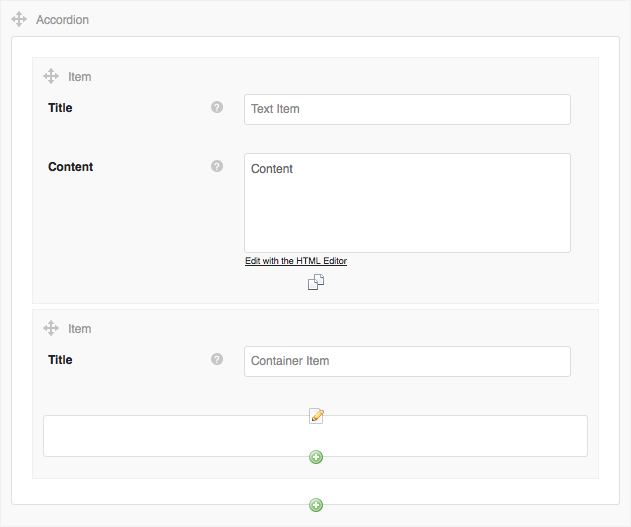Click the pencil edit icon above the container box
The height and width of the screenshot is (527, 631).
coord(316,416)
